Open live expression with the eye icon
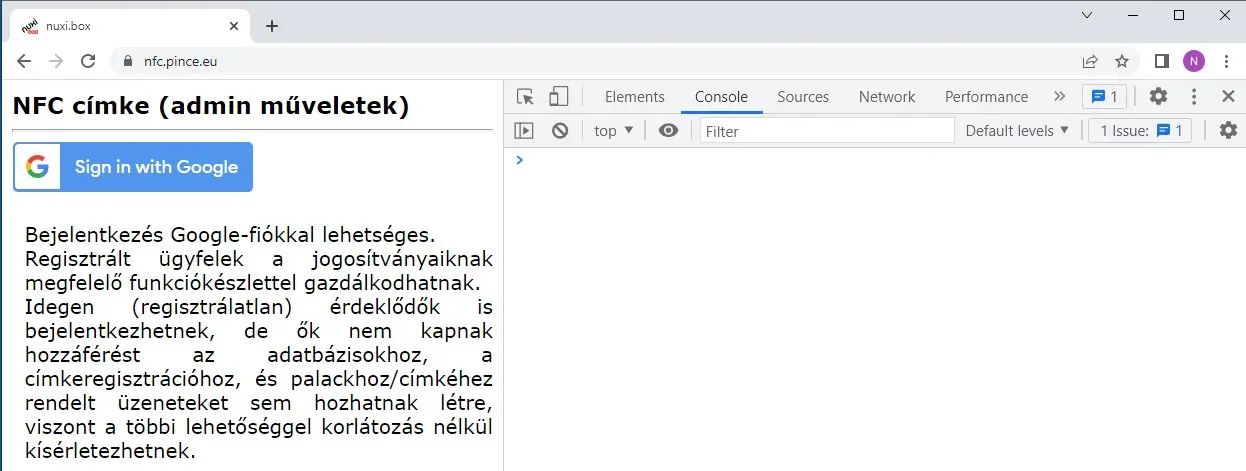Viewport: 1246px width, 471px height. [668, 130]
